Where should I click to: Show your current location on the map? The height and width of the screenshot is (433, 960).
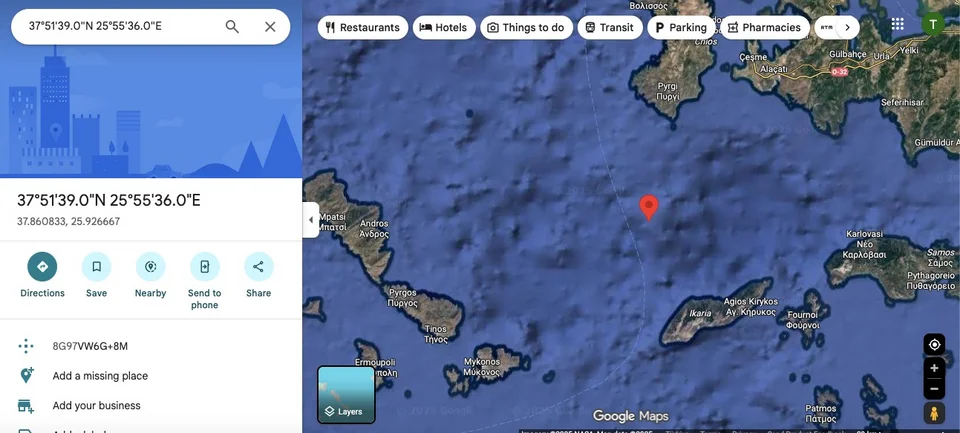(x=934, y=345)
